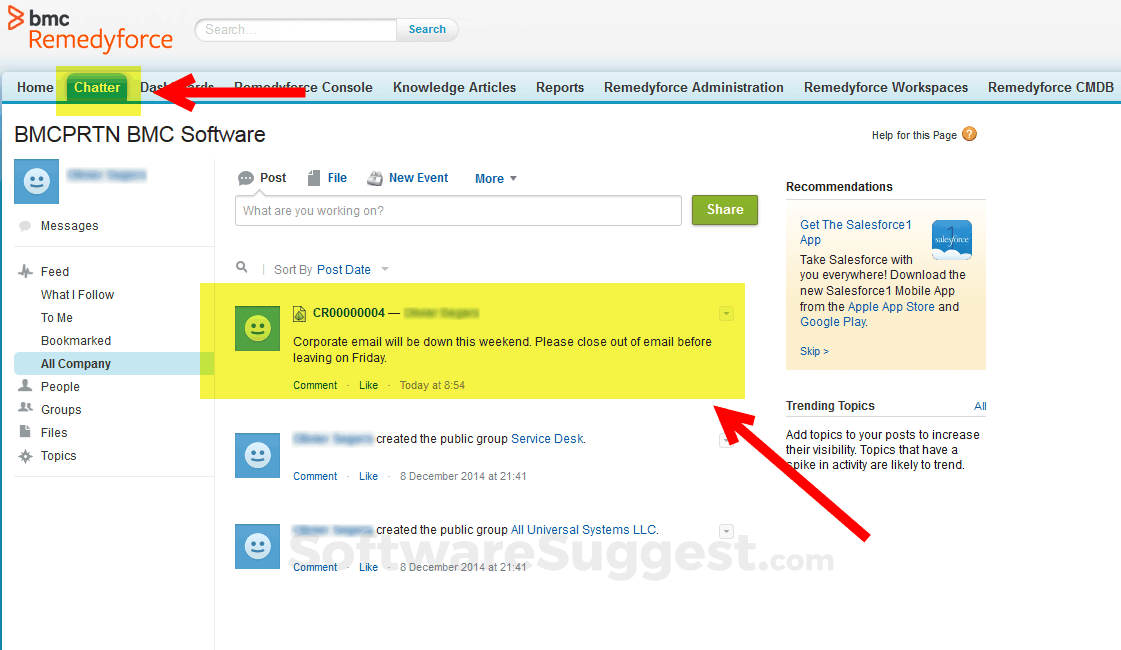The image size is (1121, 650).
Task: Click the New Event calendar icon
Action: 375,178
